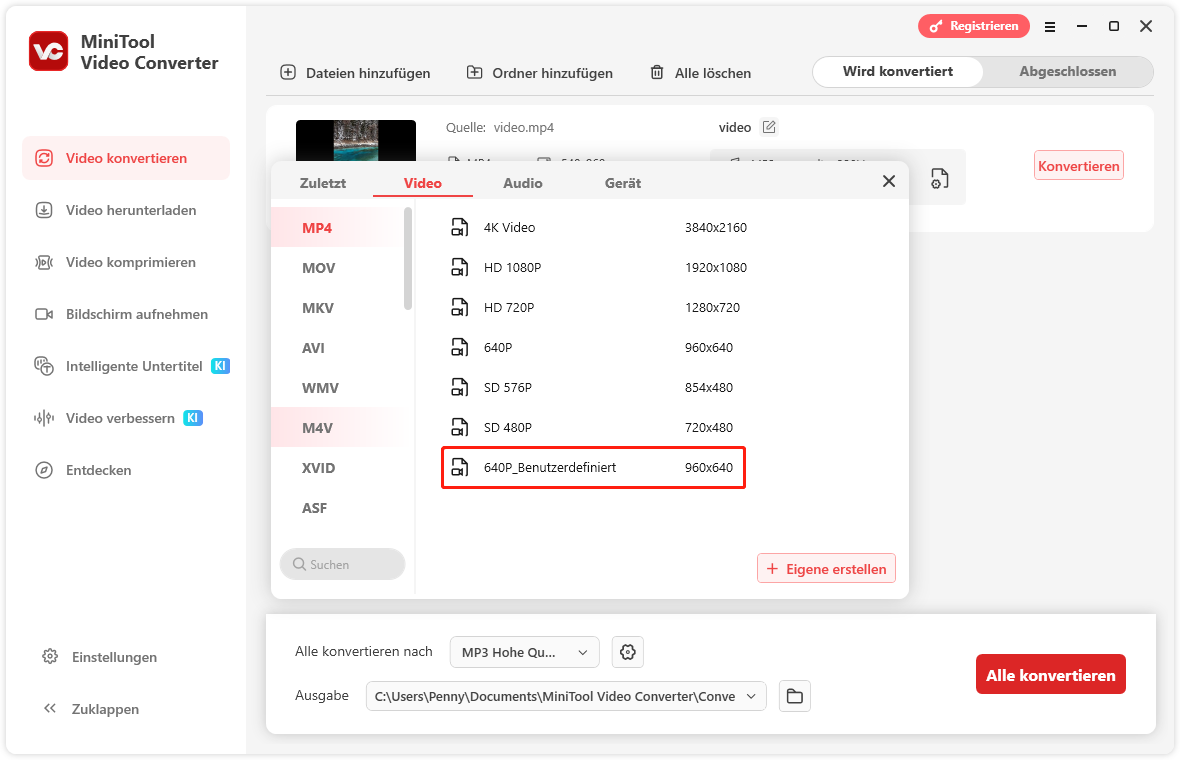This screenshot has height=760, width=1180.
Task: Click the Registrieren button
Action: coord(974,26)
